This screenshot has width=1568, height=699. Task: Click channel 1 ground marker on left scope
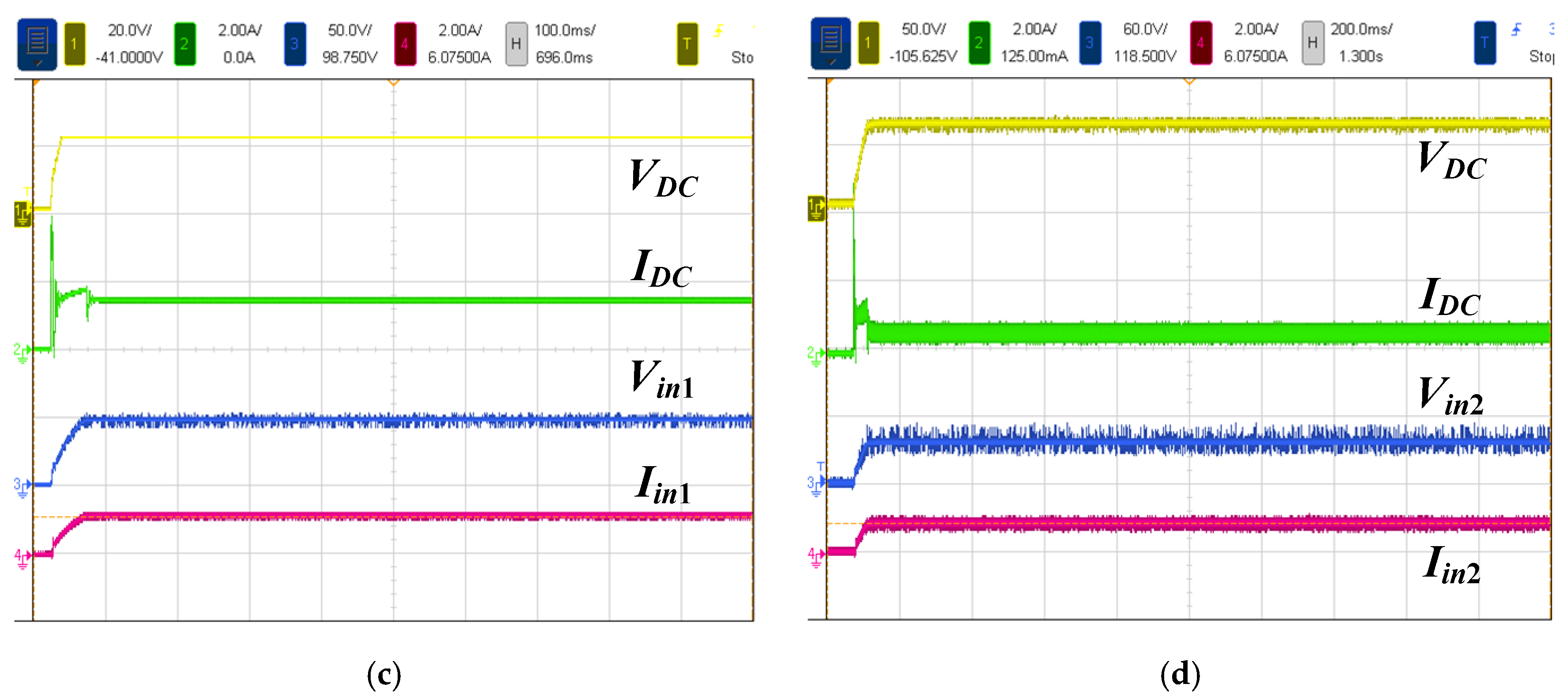click(x=22, y=214)
